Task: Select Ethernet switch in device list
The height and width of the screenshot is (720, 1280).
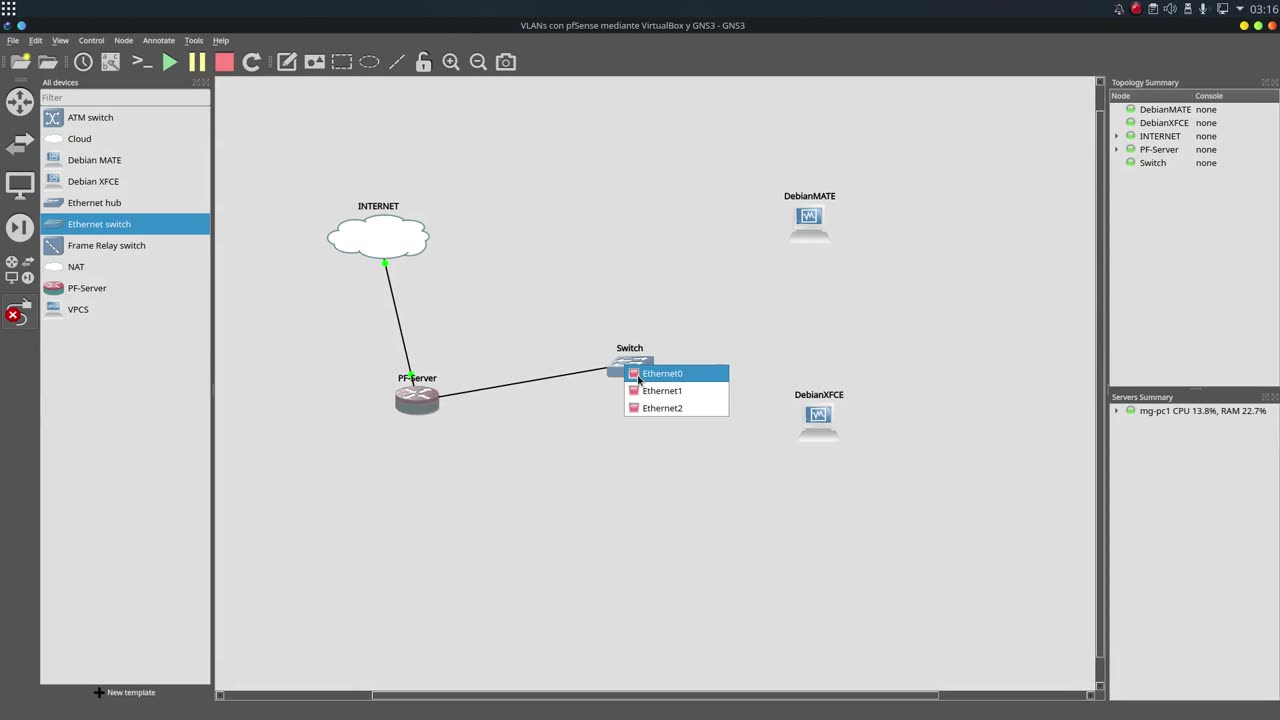Action: click(x=125, y=224)
